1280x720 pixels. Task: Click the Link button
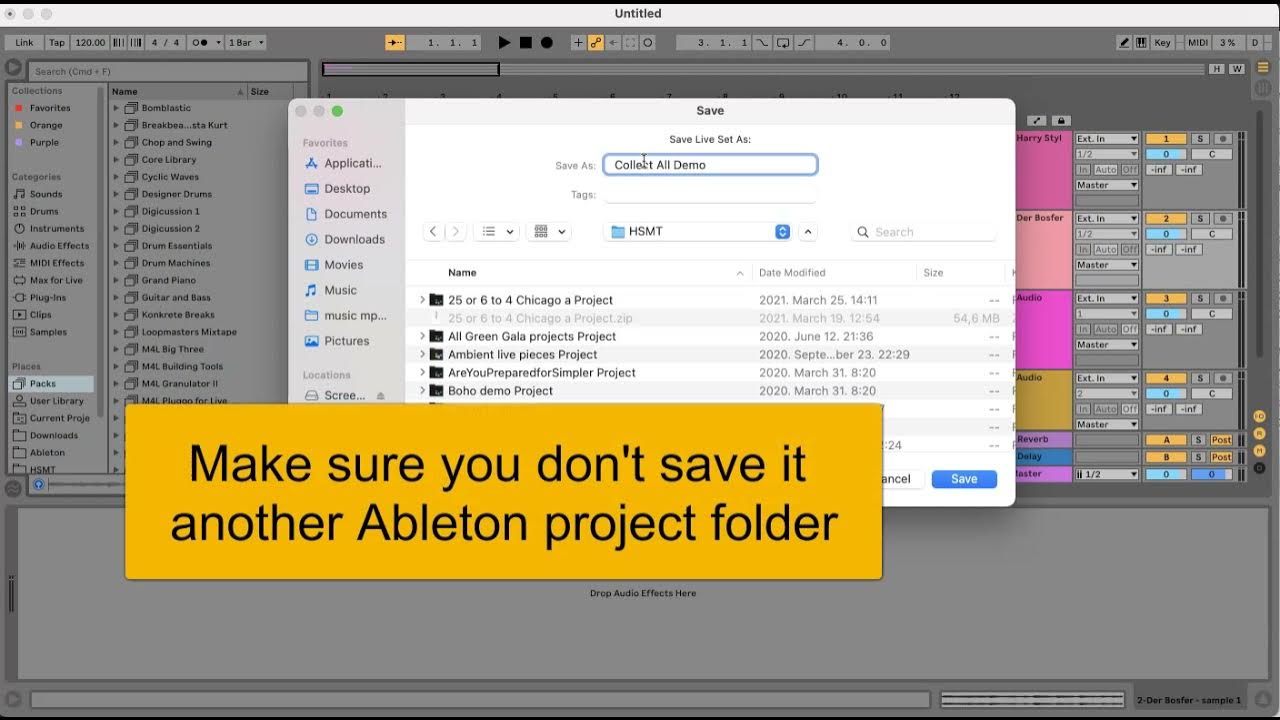24,43
